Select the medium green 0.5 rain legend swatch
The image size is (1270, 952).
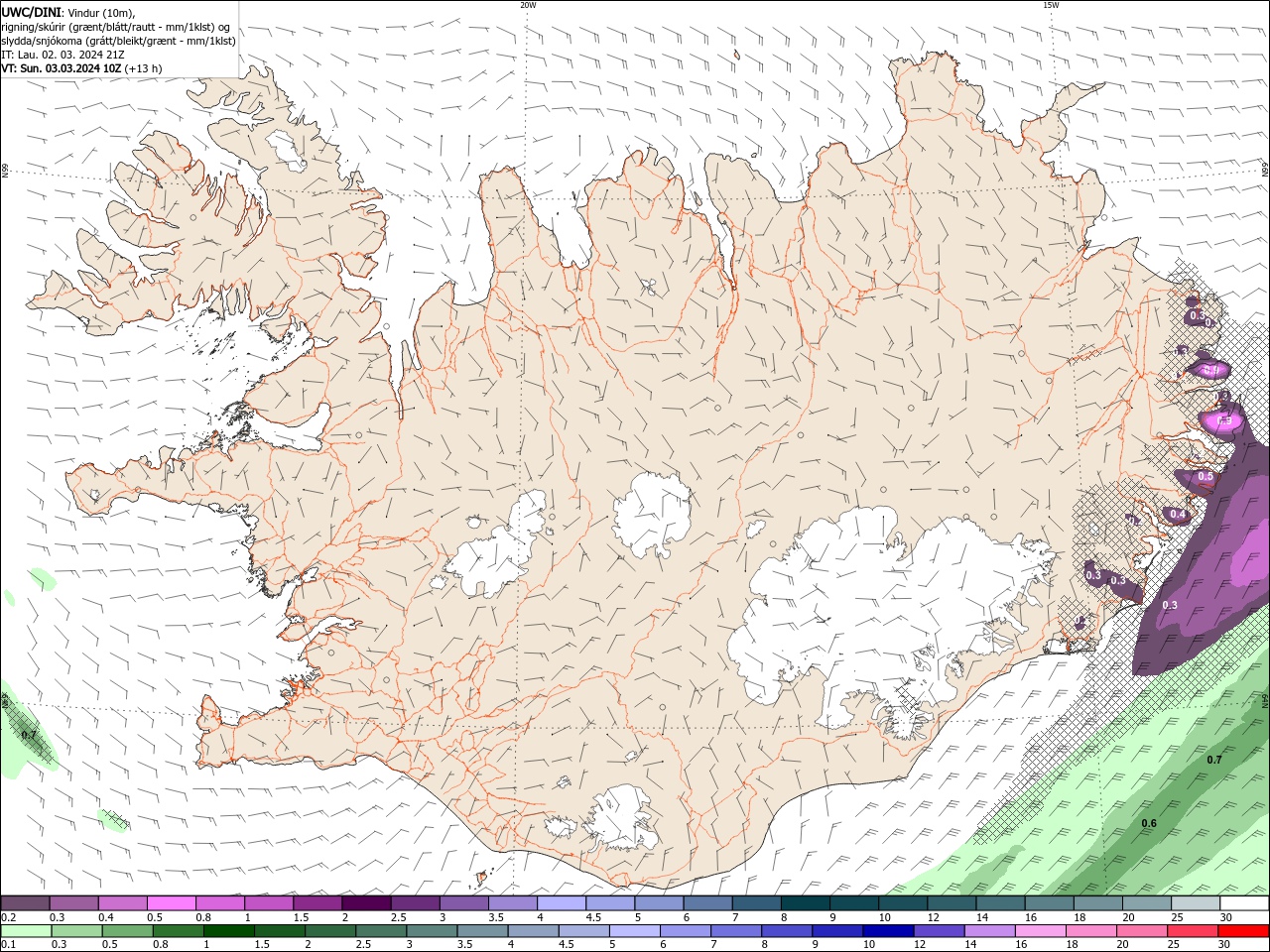click(x=128, y=931)
